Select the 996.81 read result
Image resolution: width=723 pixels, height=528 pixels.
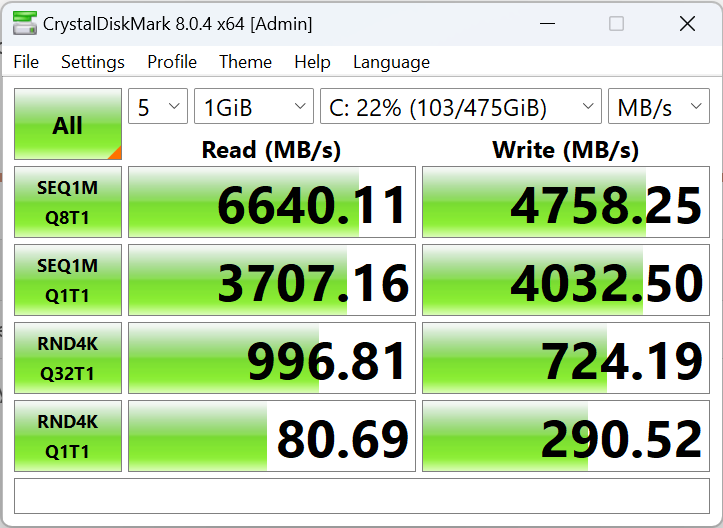tap(272, 358)
